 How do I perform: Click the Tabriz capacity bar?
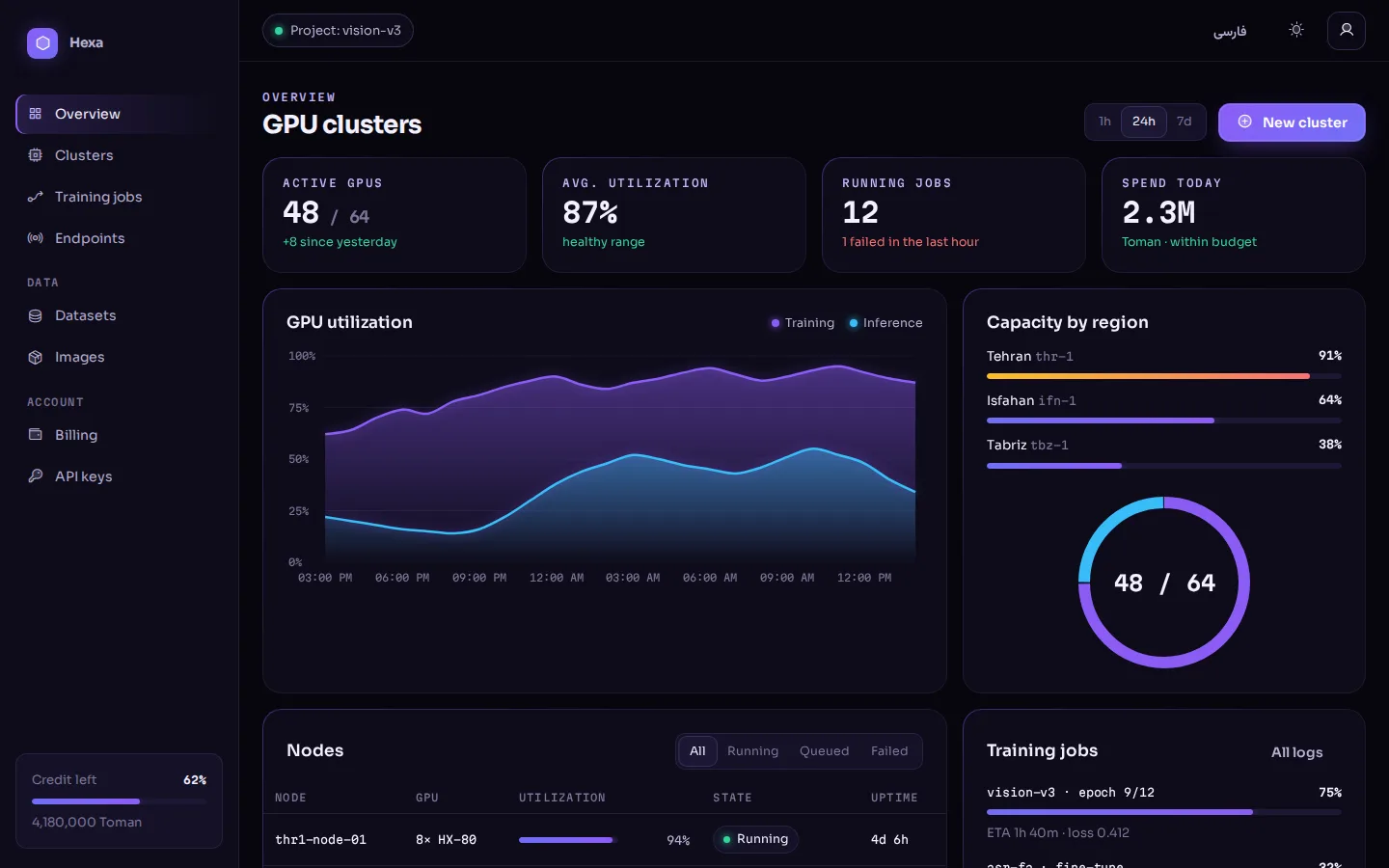click(1164, 466)
